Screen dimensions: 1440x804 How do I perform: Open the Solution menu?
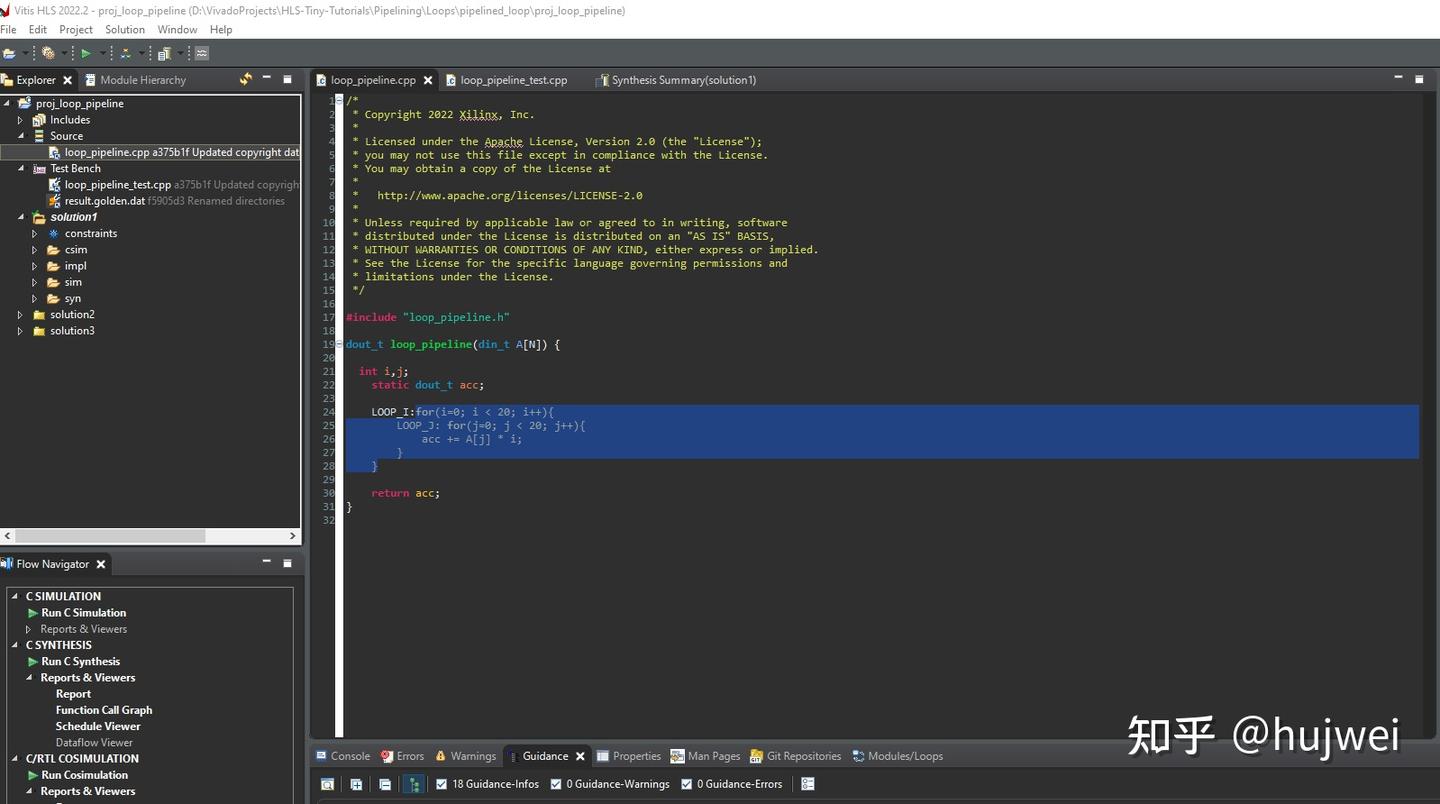point(125,30)
